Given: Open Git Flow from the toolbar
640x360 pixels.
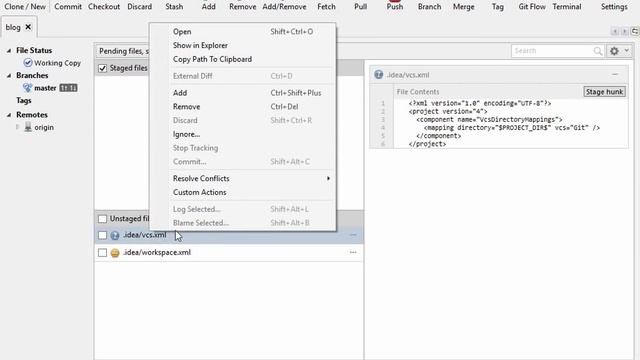Looking at the screenshot, I should click(x=532, y=7).
